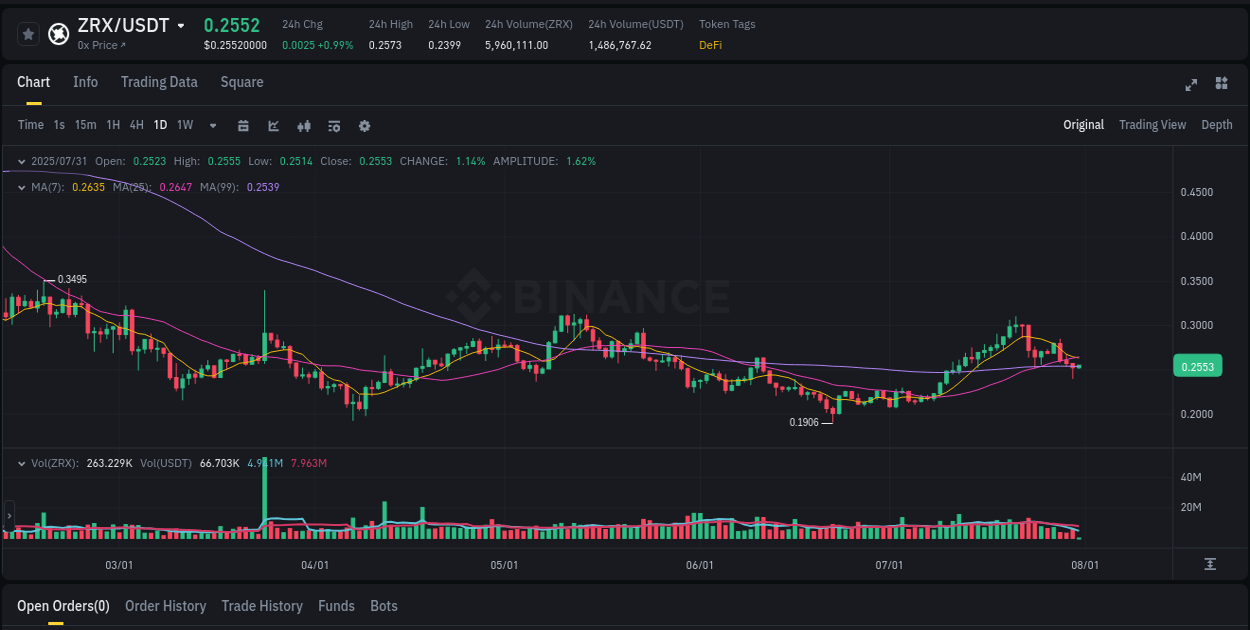Viewport: 1250px width, 630px height.
Task: Favorite ZRX/USDT with the star icon
Action: [x=28, y=33]
